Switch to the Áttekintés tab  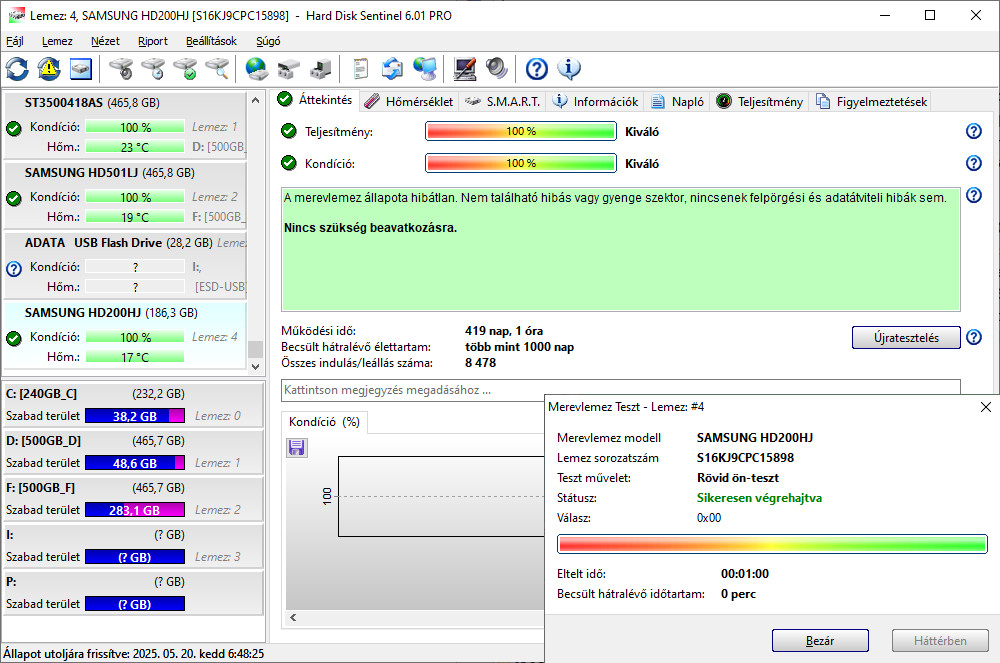[x=316, y=100]
